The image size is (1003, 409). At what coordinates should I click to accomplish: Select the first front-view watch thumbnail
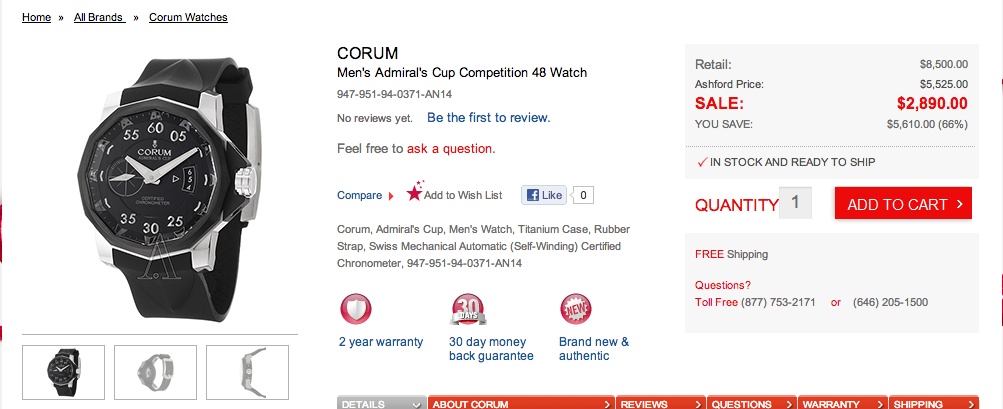pyautogui.click(x=63, y=372)
